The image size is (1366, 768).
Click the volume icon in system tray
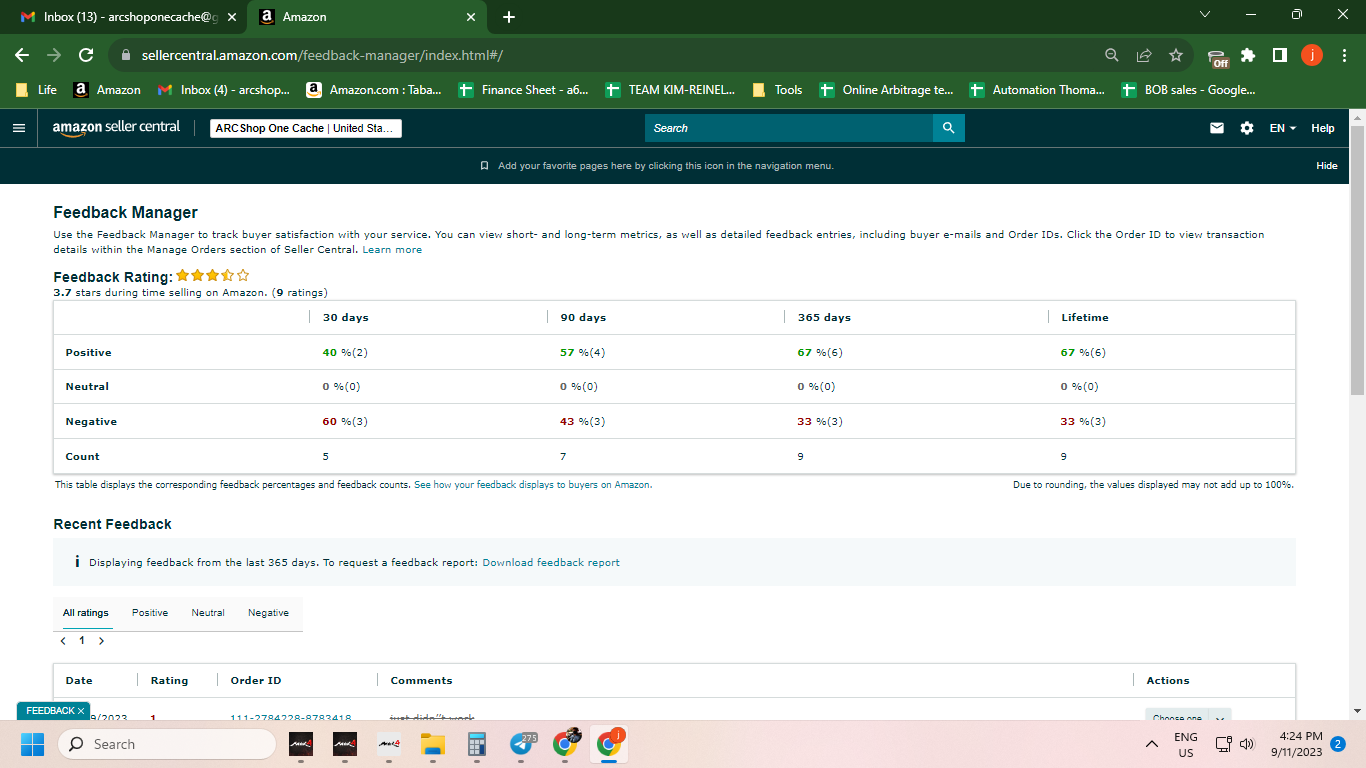[1246, 744]
